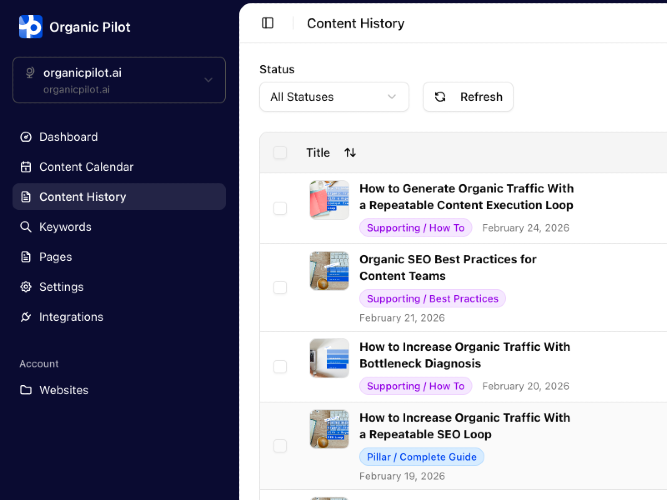The height and width of the screenshot is (500, 667).
Task: Select Content History in the sidebar
Action: point(83,197)
